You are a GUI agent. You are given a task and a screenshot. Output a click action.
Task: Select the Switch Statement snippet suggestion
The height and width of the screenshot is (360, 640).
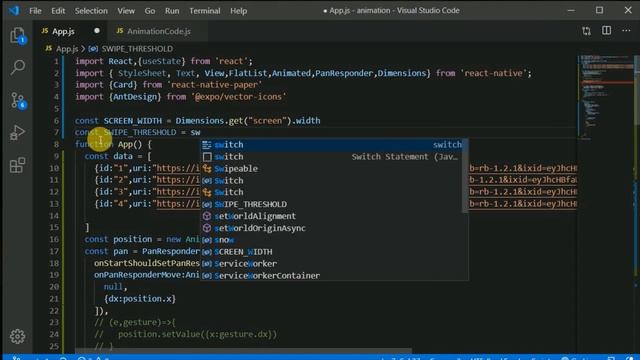[x=334, y=157]
